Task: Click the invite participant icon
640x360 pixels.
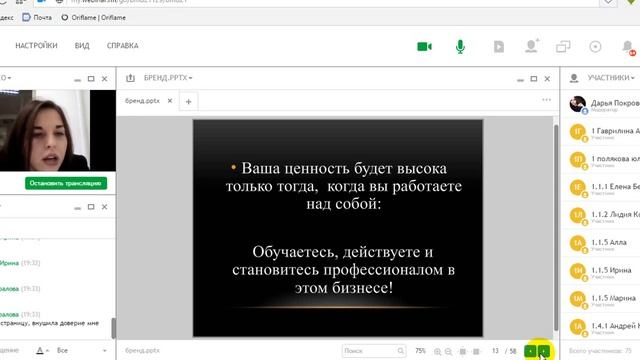Action: pos(531,46)
